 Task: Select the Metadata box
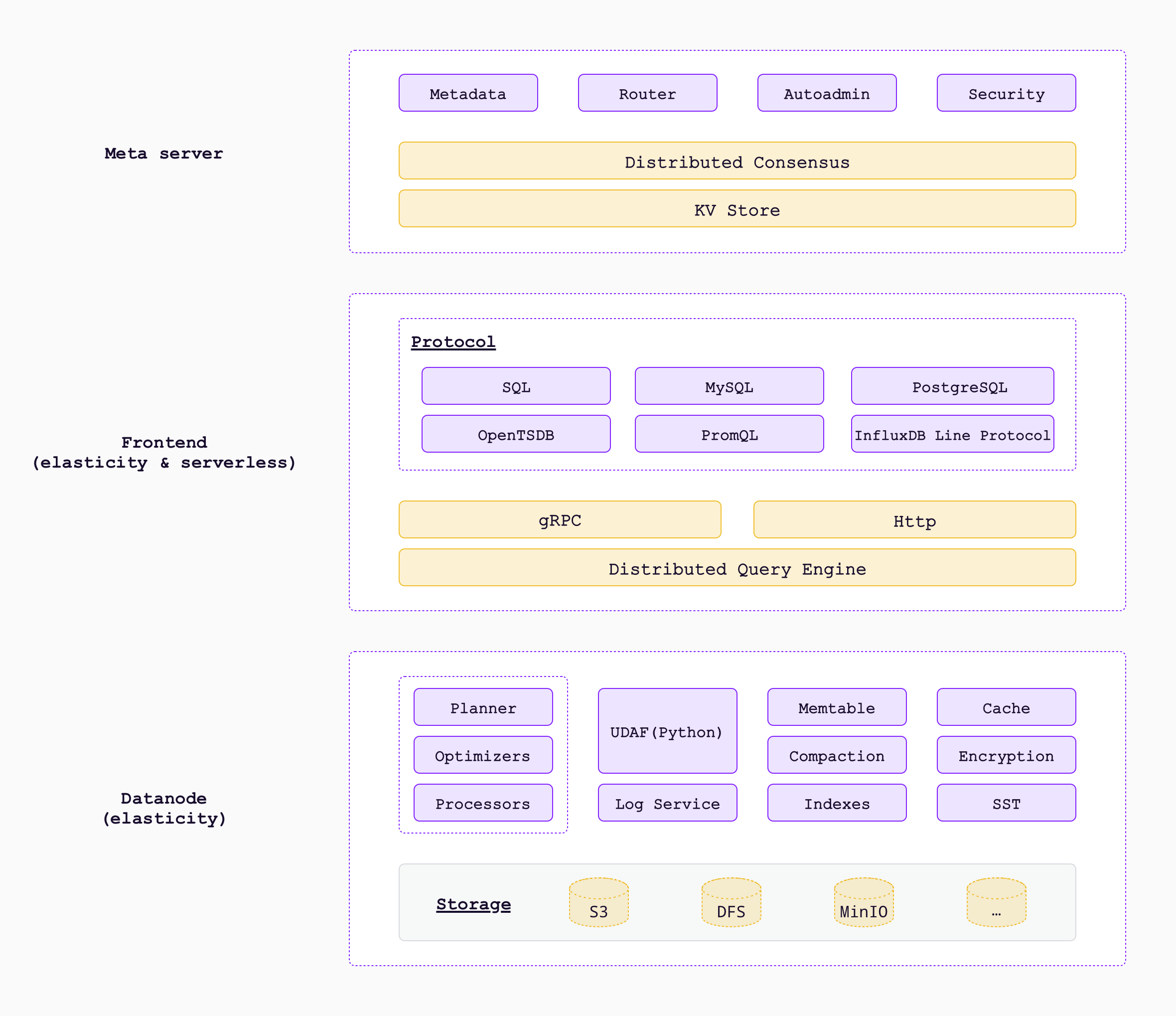click(468, 93)
